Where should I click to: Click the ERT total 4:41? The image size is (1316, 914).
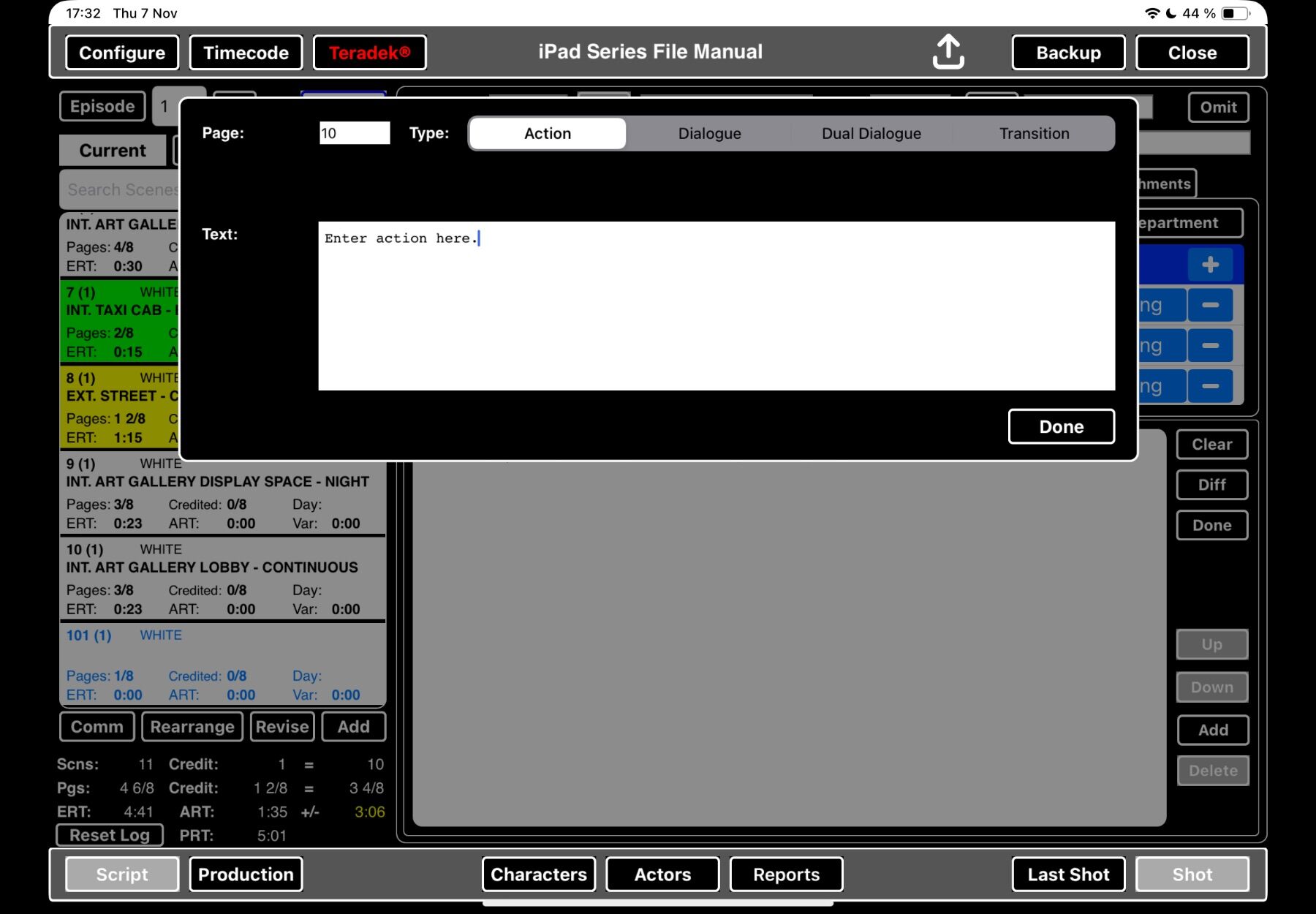pyautogui.click(x=138, y=812)
